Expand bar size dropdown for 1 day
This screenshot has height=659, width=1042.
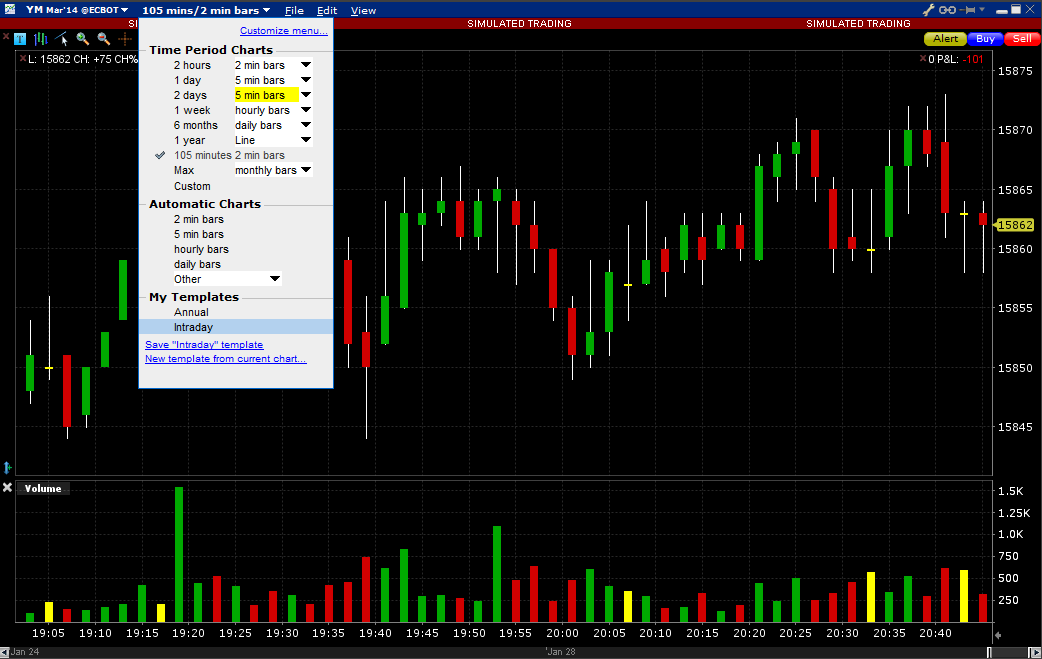[x=306, y=80]
